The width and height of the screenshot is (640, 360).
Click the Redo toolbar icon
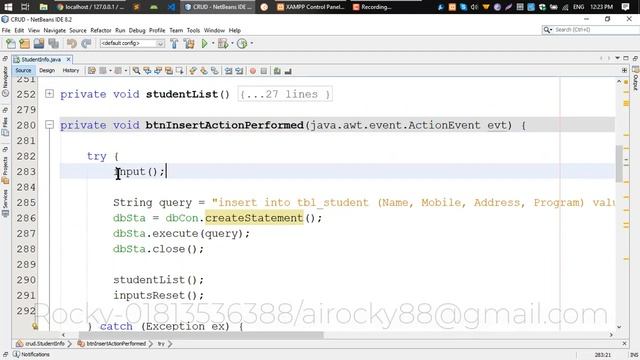click(x=86, y=43)
